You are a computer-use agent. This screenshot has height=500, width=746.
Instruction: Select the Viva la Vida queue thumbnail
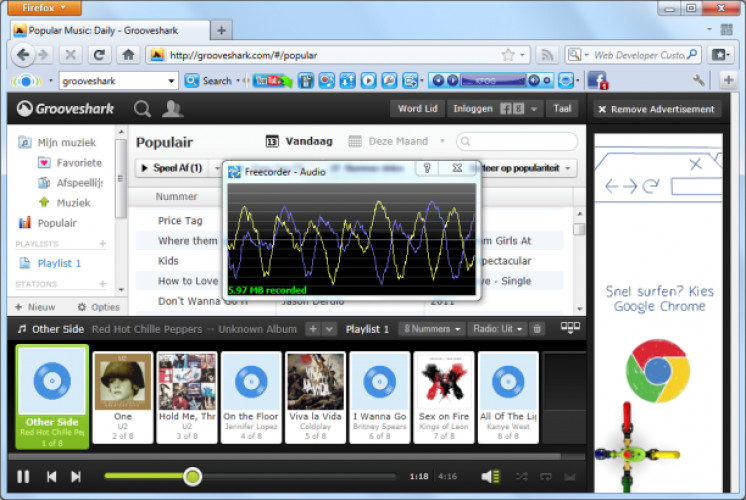tap(315, 398)
